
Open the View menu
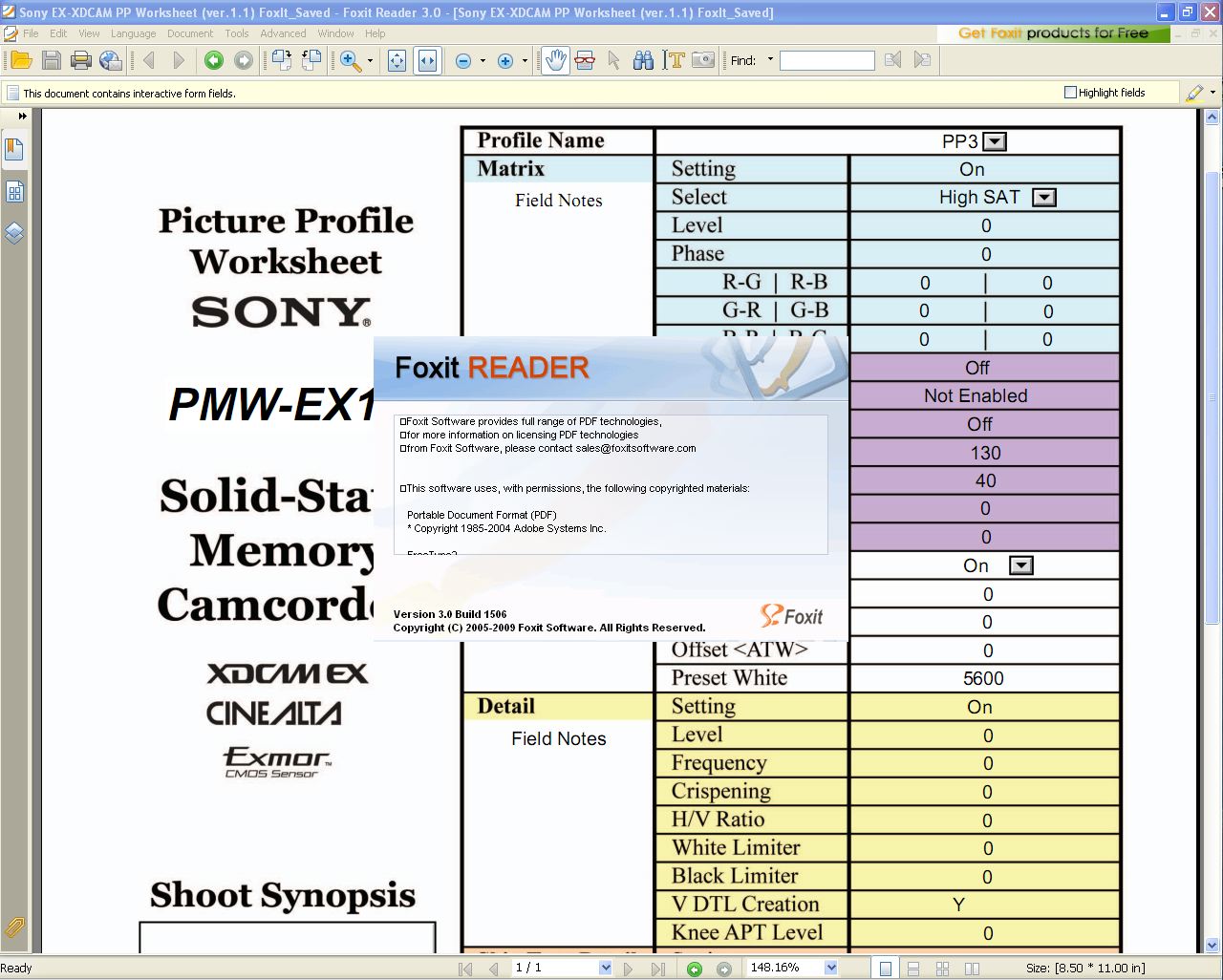point(89,32)
